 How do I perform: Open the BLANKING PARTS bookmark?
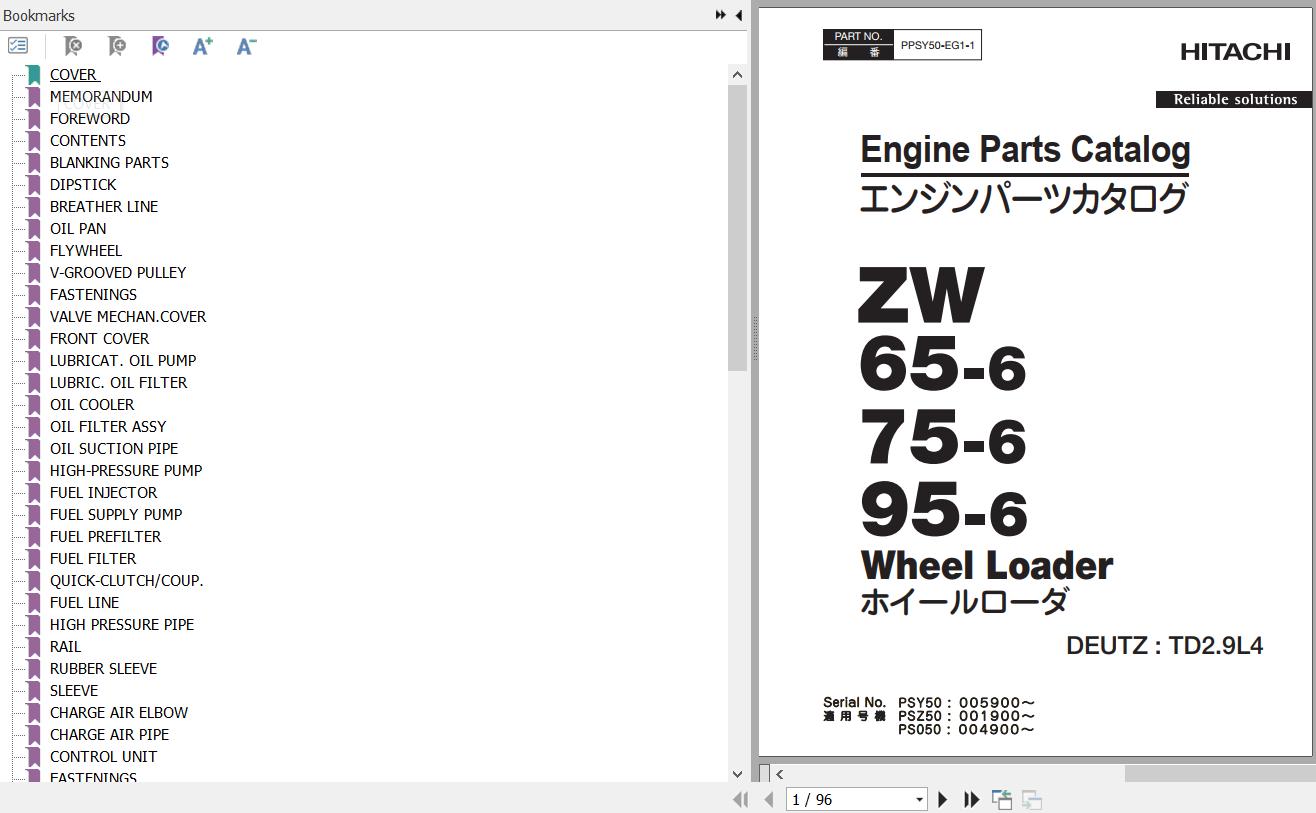coord(109,162)
